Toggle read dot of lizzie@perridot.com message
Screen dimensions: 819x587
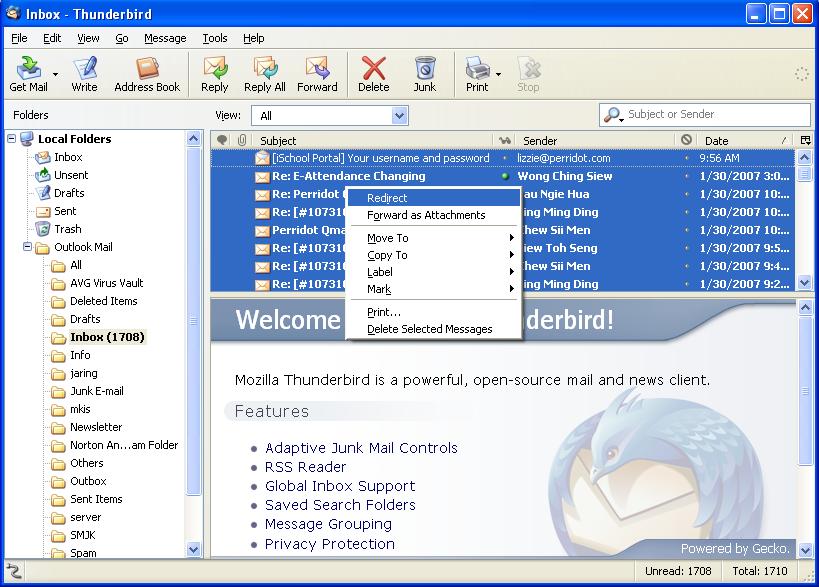click(x=505, y=158)
